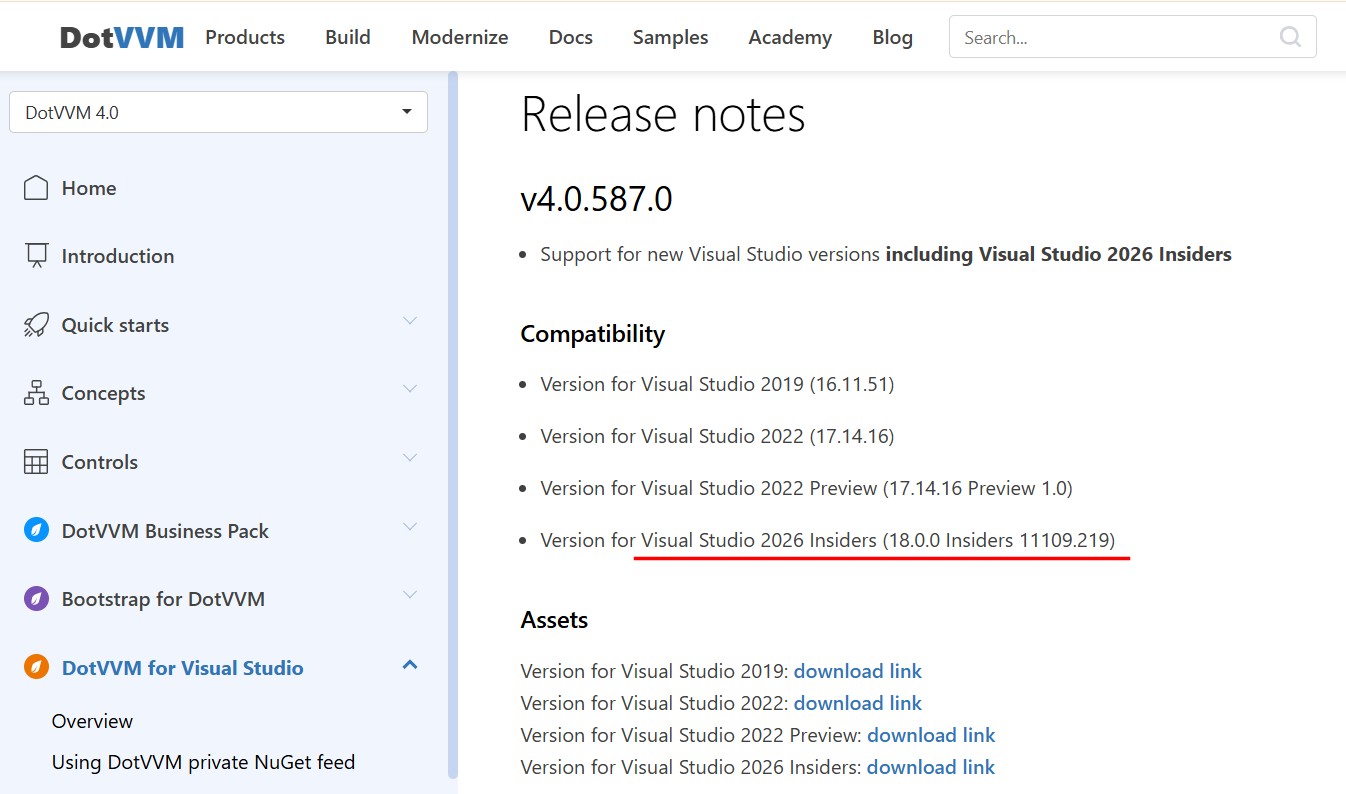Screen dimensions: 1346x794
Task: Click the Concepts hierarchy diagram icon
Action: click(36, 393)
